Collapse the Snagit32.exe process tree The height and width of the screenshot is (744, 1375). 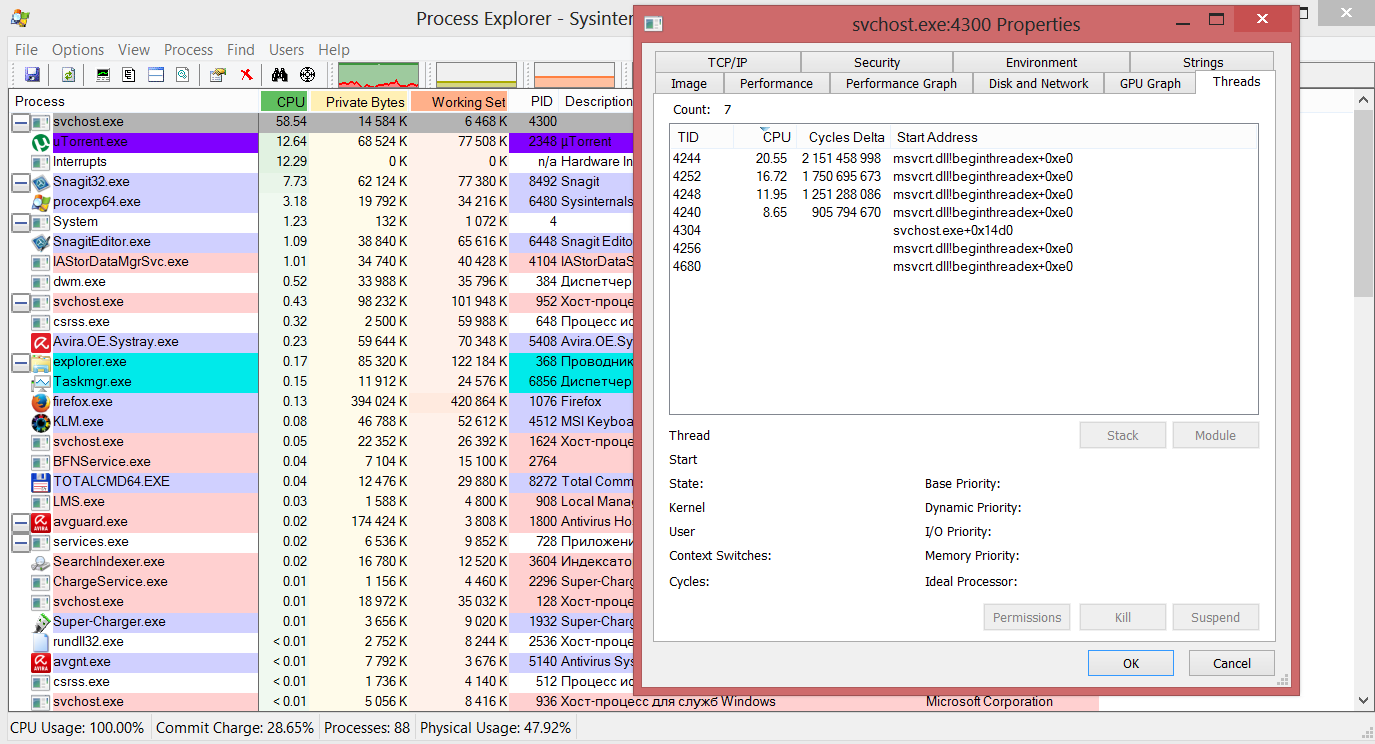tap(20, 182)
